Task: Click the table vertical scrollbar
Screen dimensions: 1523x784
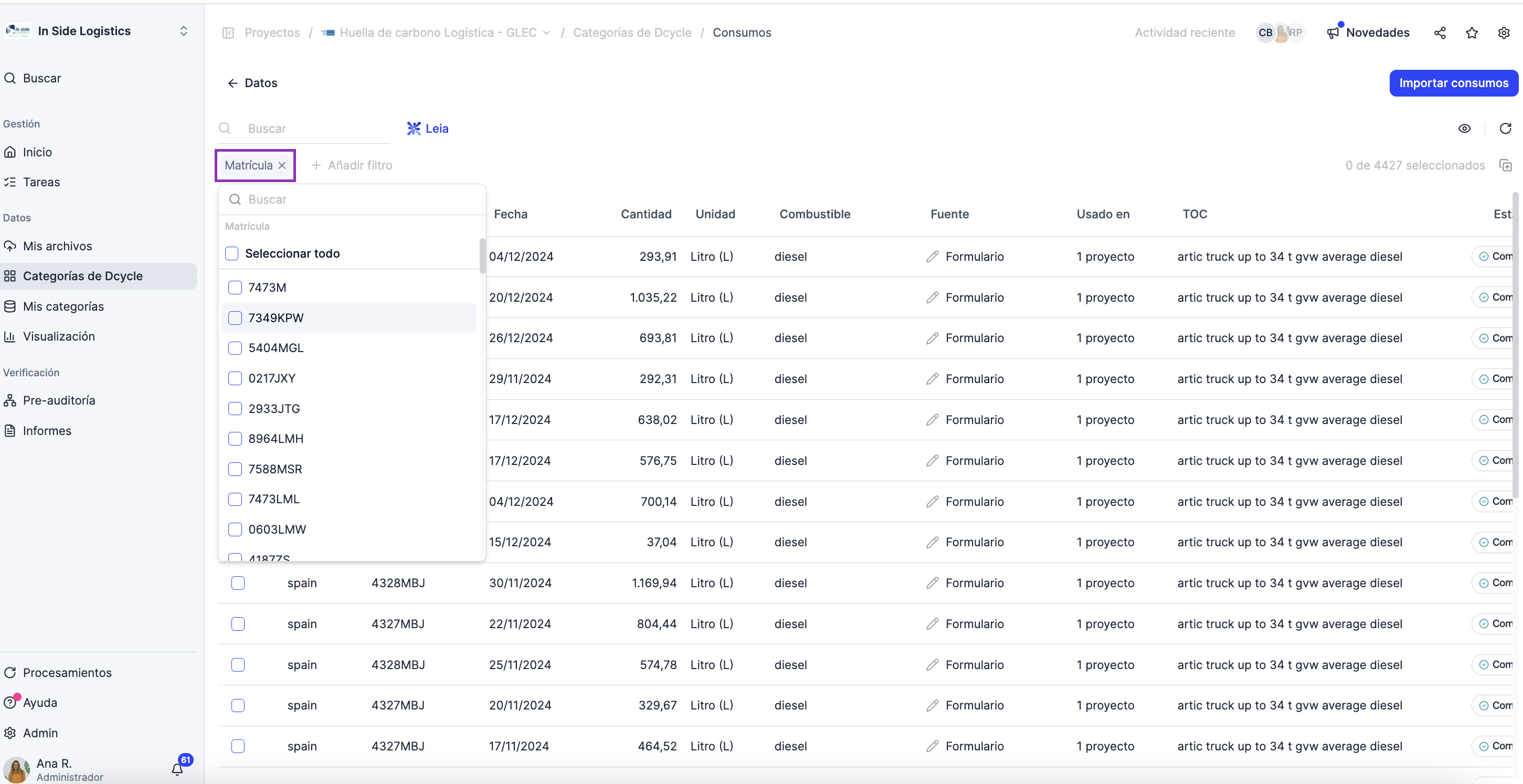Action: tap(1515, 345)
